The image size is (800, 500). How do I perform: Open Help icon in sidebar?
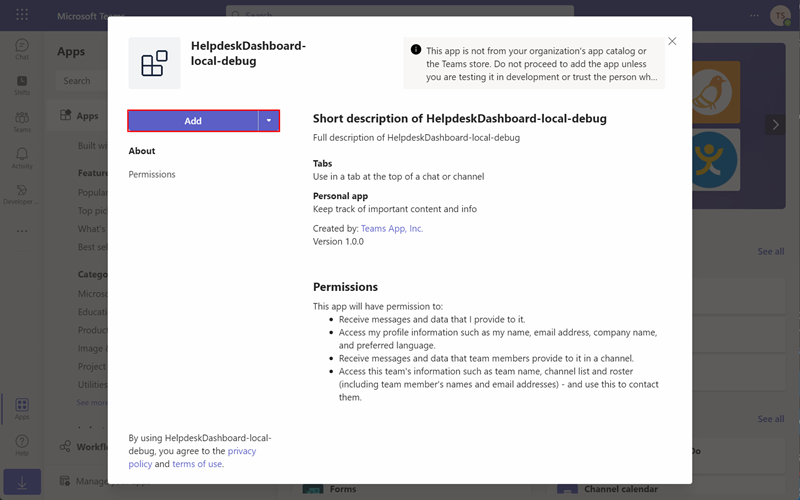[x=22, y=445]
